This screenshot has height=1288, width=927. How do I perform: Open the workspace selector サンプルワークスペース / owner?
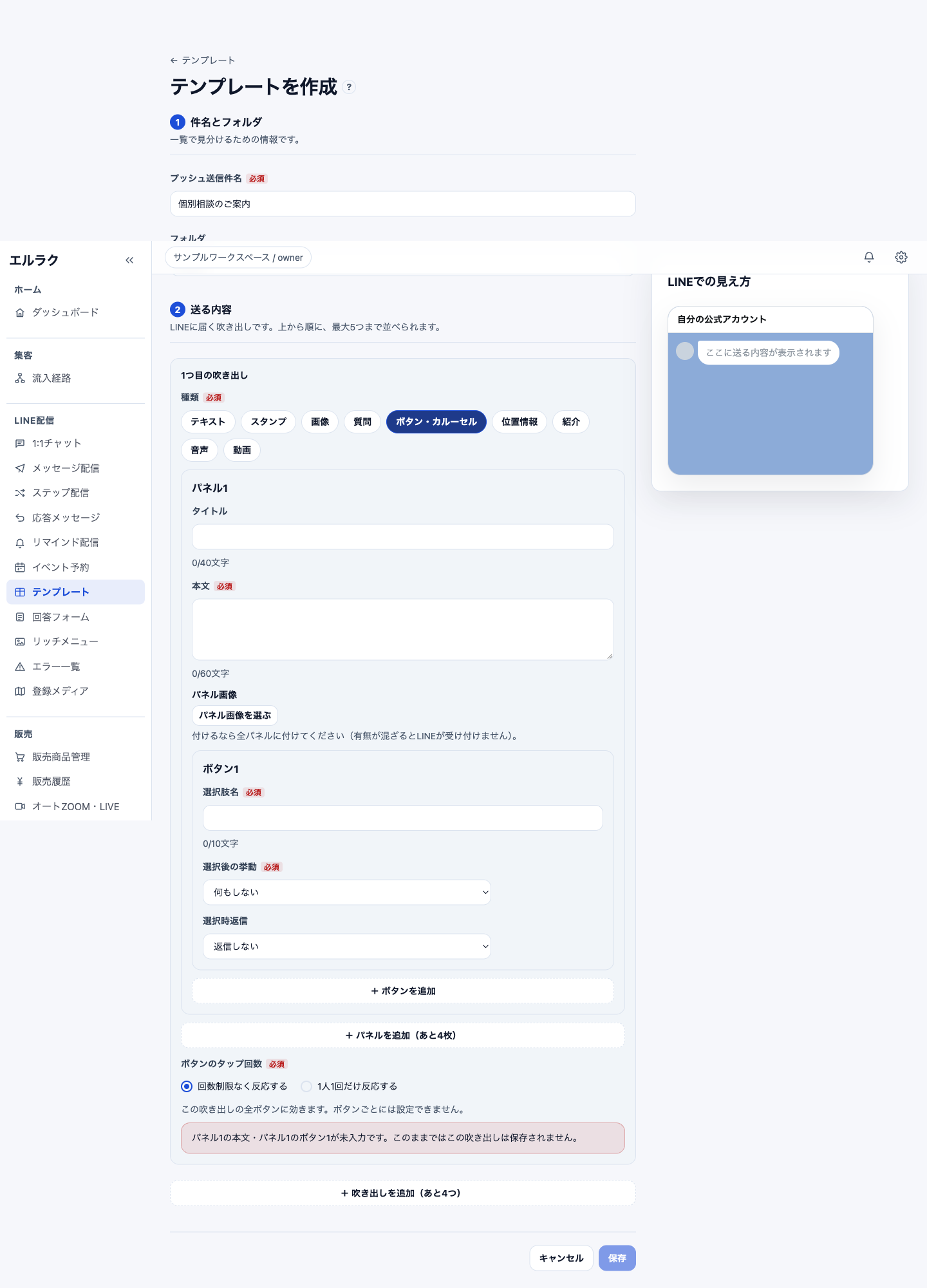tap(238, 258)
